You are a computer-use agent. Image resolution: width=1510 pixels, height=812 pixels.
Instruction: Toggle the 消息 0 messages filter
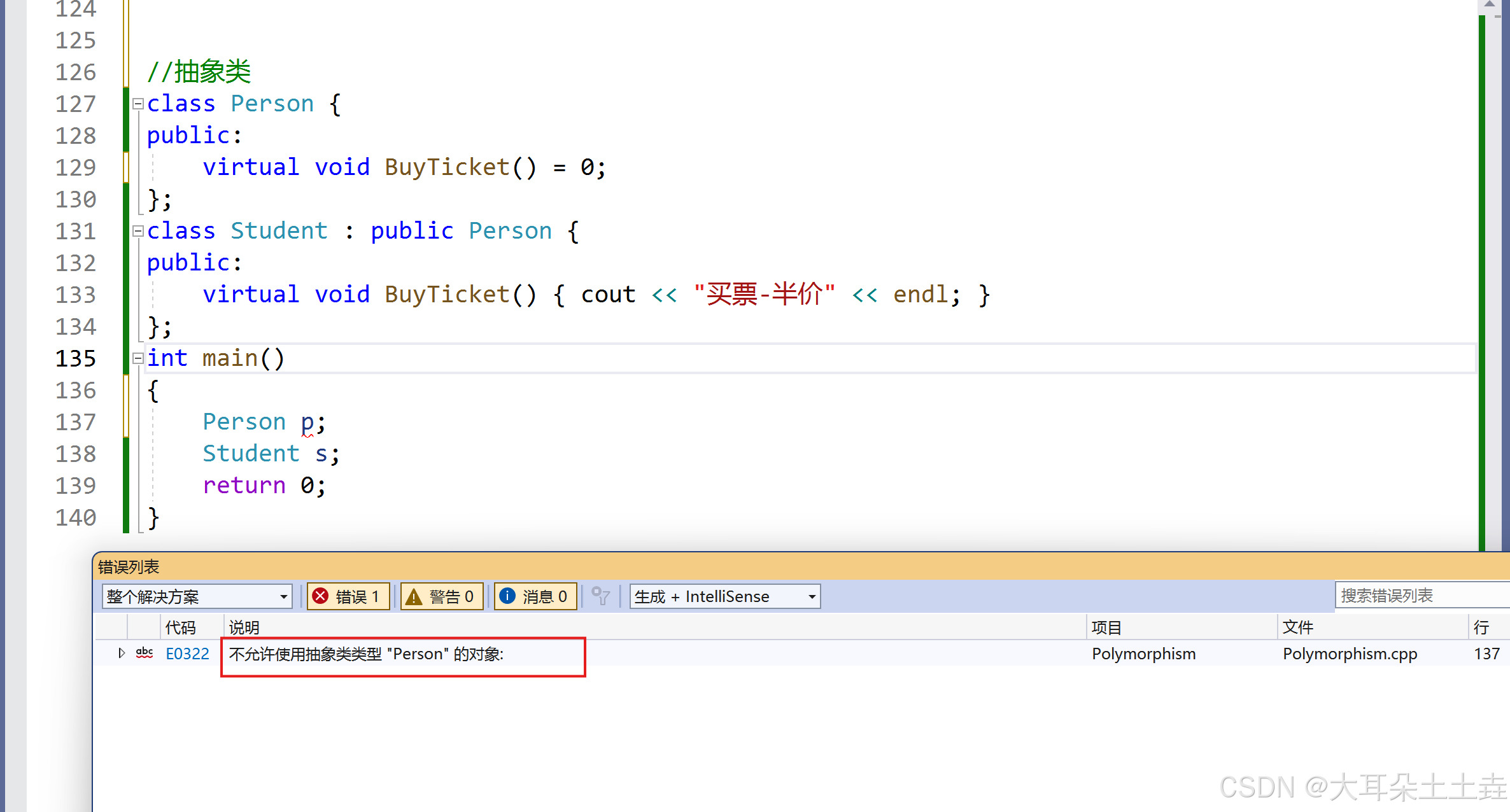click(x=535, y=596)
